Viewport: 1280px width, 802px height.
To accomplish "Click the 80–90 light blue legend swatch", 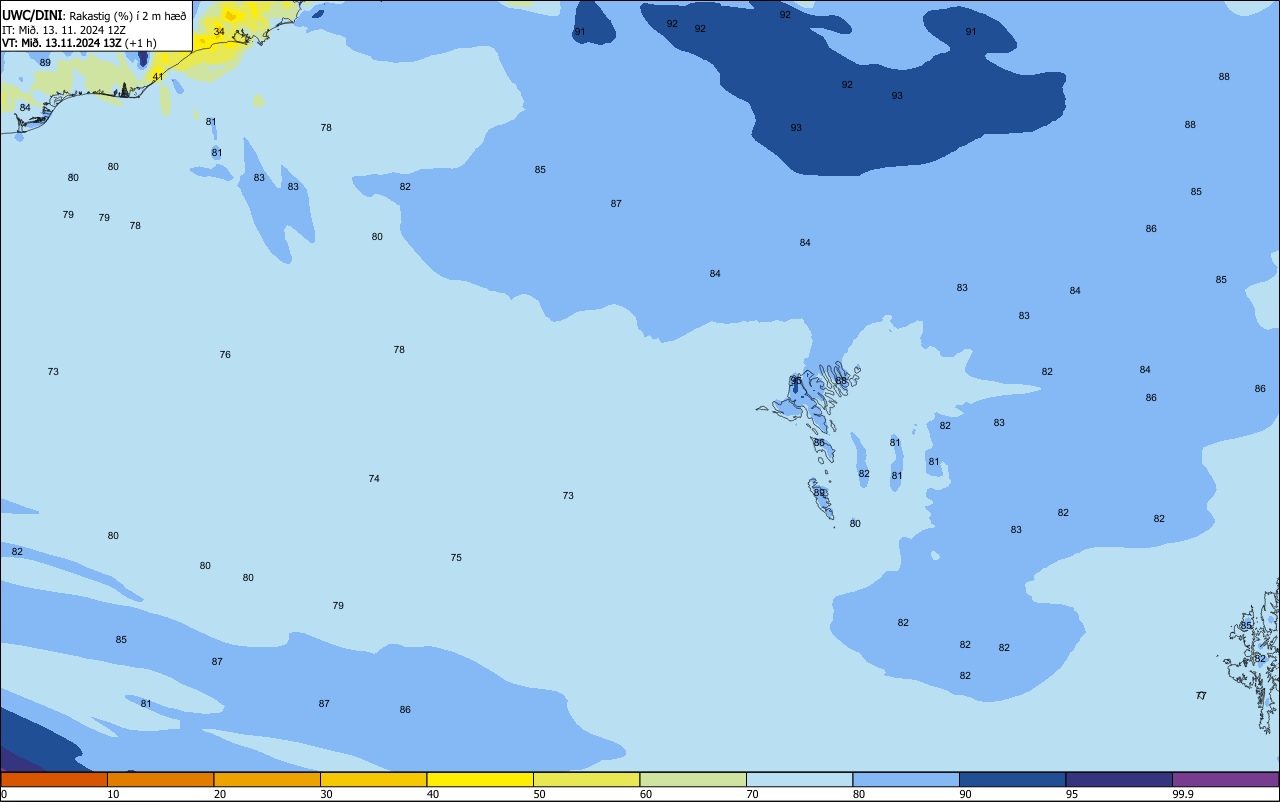I will [906, 779].
